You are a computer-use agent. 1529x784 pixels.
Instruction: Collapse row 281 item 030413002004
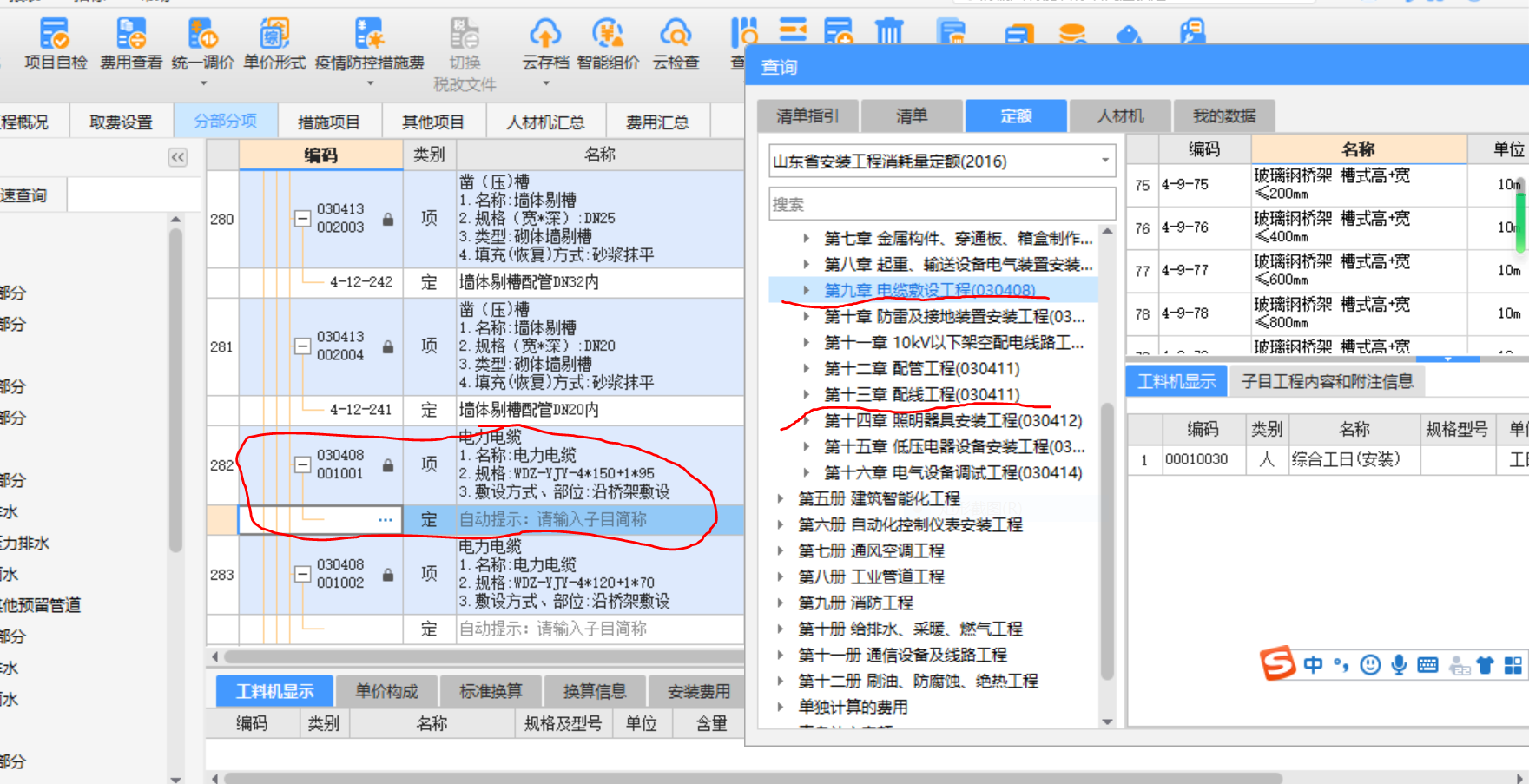point(302,347)
